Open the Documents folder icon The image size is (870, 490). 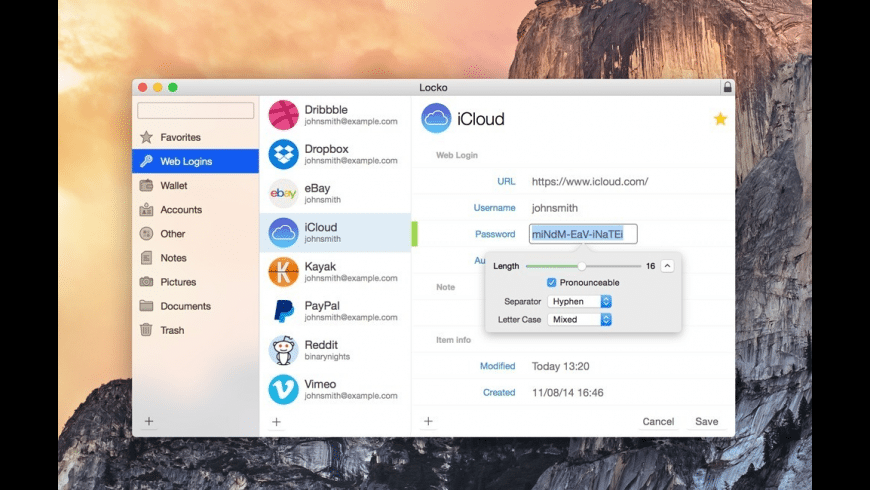(x=146, y=306)
